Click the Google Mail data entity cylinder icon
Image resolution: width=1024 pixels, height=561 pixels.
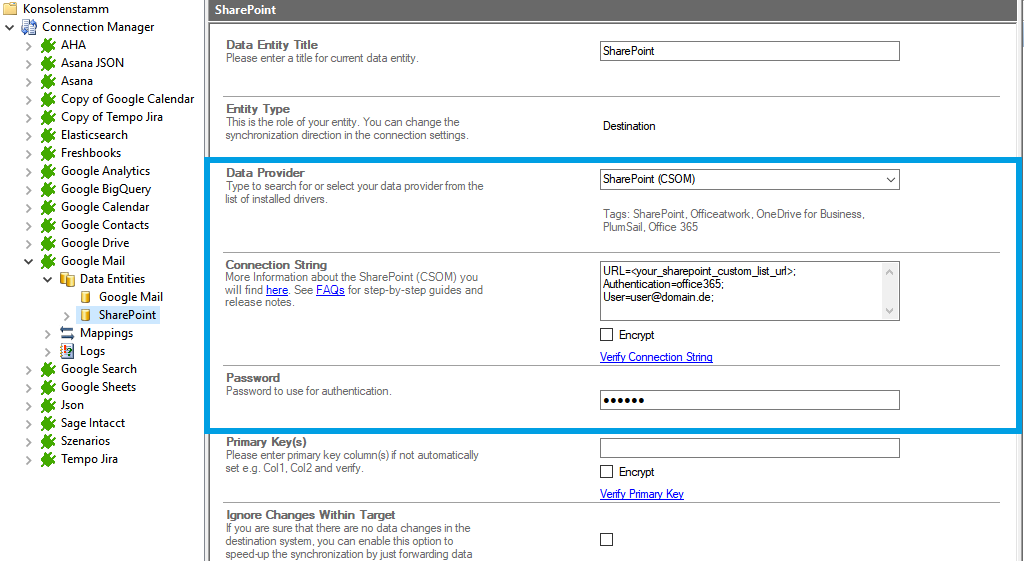86,297
